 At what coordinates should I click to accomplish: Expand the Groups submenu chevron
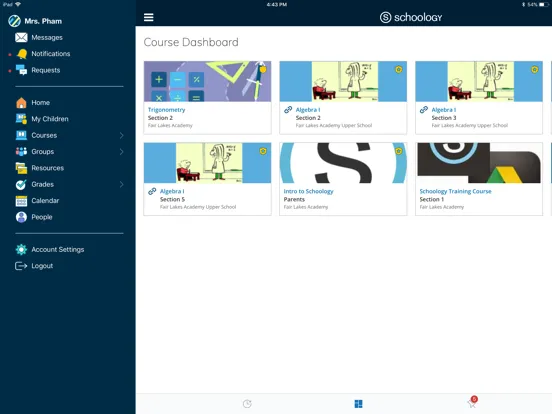tap(121, 152)
